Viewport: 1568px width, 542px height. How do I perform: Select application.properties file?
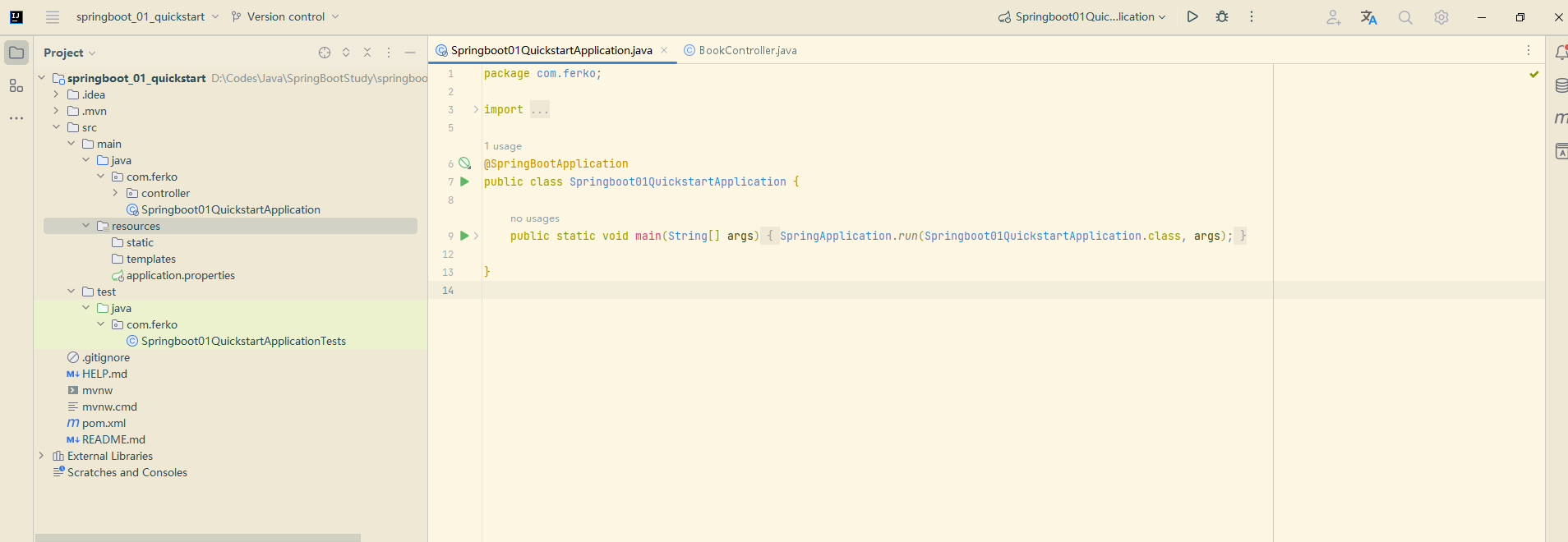pyautogui.click(x=180, y=275)
